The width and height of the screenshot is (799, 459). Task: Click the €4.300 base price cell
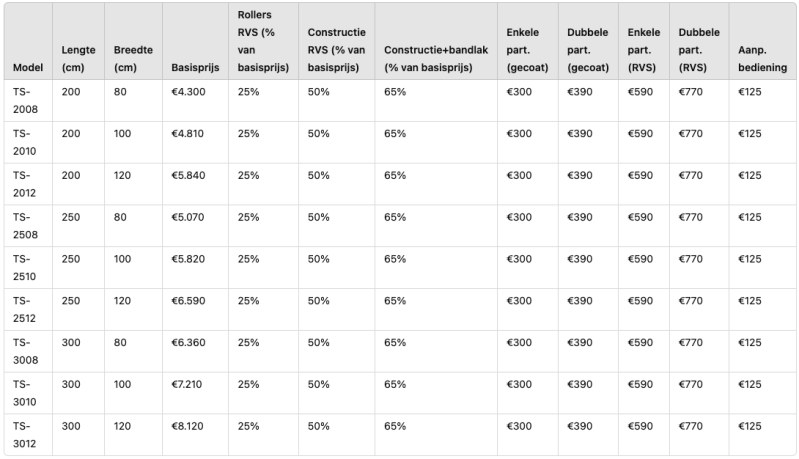coord(189,91)
